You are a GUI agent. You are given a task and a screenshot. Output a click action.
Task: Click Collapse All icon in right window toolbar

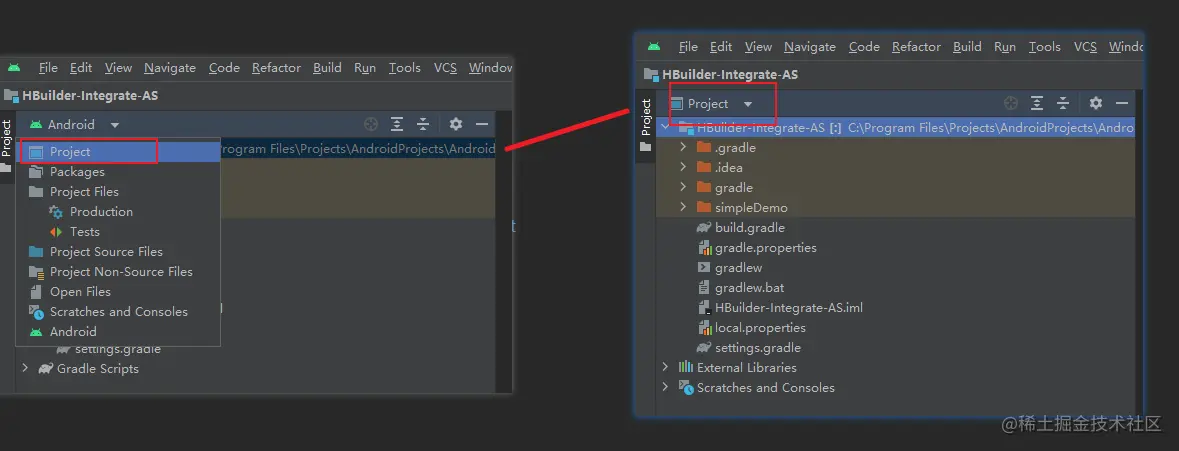click(x=1063, y=103)
